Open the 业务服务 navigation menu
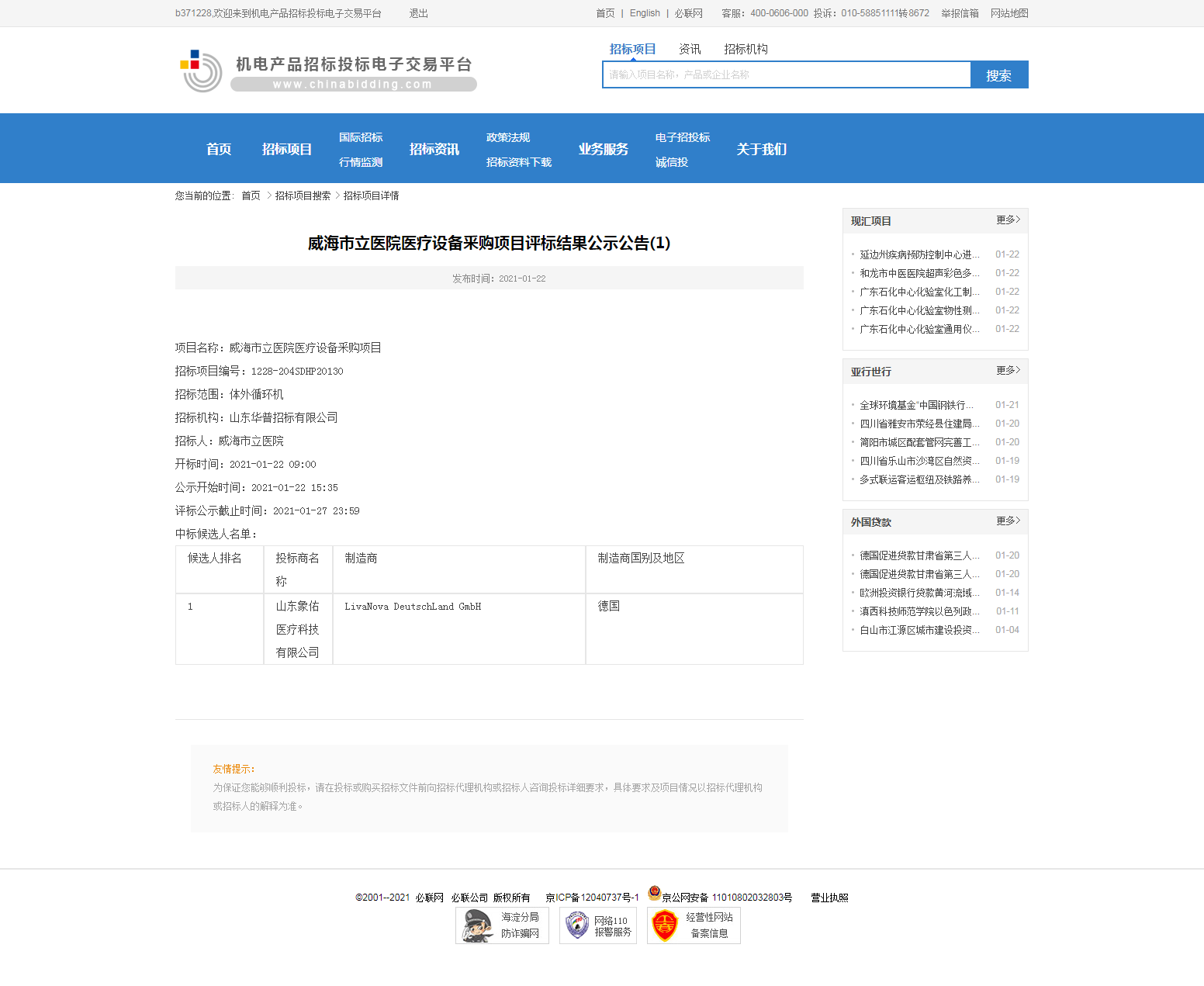 [604, 149]
